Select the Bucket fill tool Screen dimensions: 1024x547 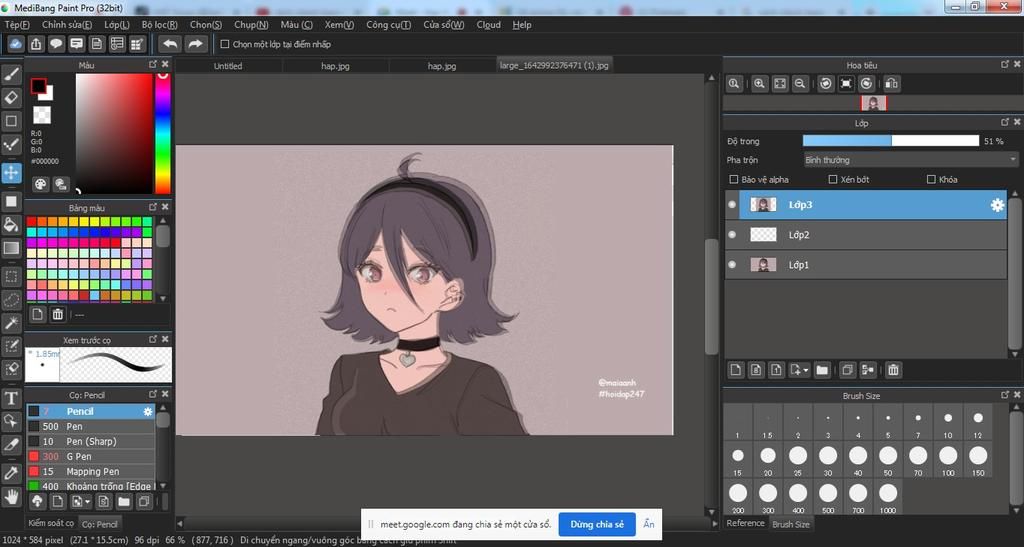coord(12,225)
